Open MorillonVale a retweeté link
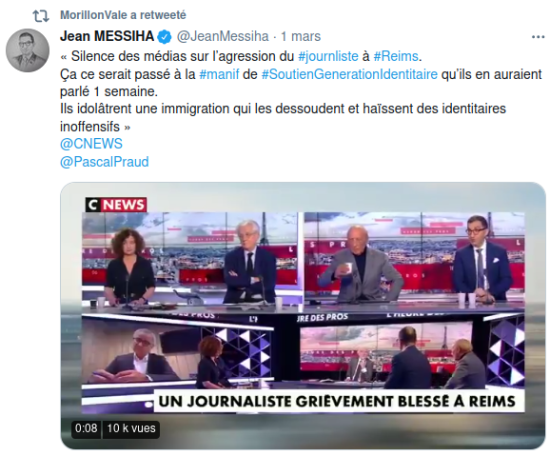550x456 pixels. [123, 15]
